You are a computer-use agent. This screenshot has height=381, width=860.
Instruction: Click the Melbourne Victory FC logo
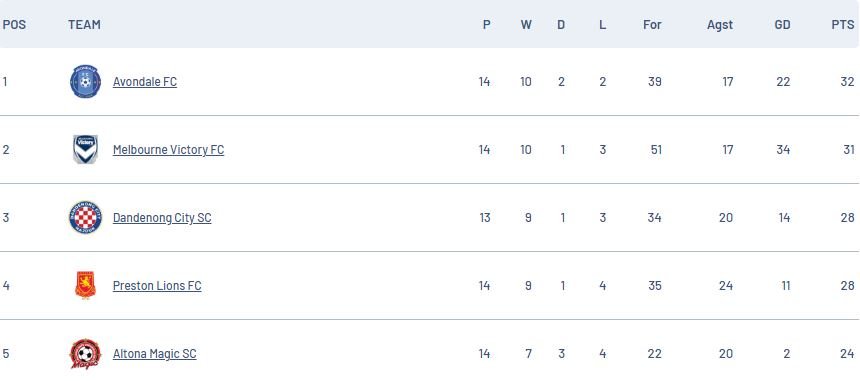coord(85,150)
